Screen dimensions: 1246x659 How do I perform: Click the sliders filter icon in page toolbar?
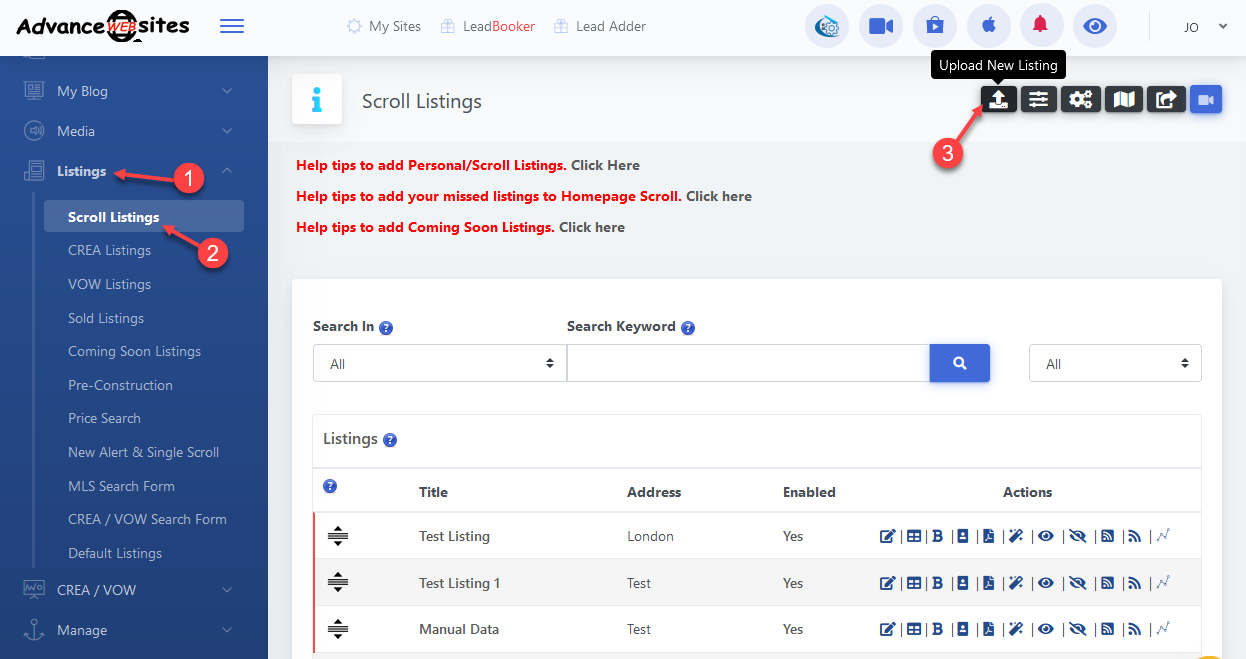click(x=1039, y=99)
